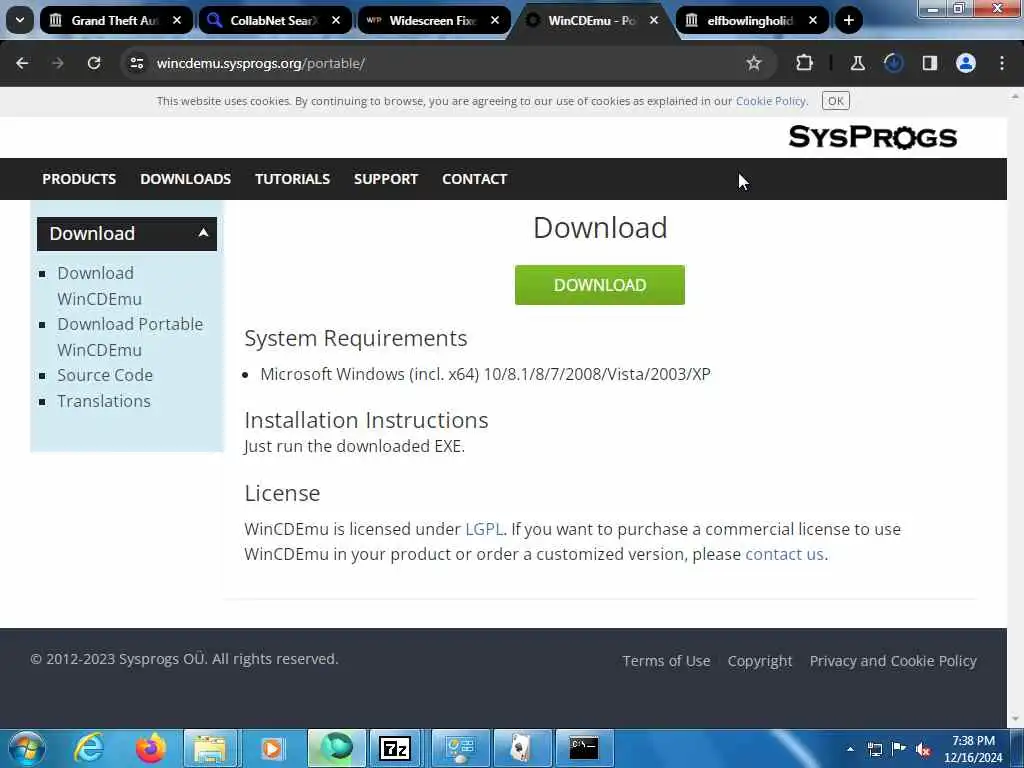Launch Firefox from the taskbar
Viewport: 1024px width, 768px height.
pos(150,748)
